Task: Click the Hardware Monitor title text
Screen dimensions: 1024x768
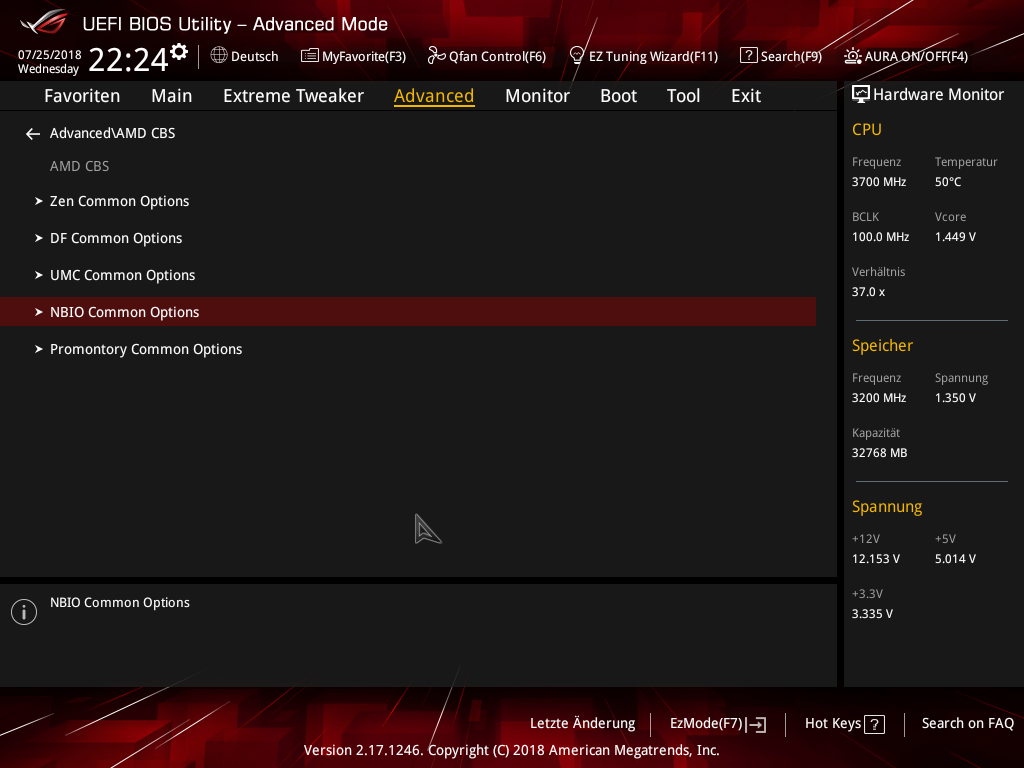Action: [938, 95]
